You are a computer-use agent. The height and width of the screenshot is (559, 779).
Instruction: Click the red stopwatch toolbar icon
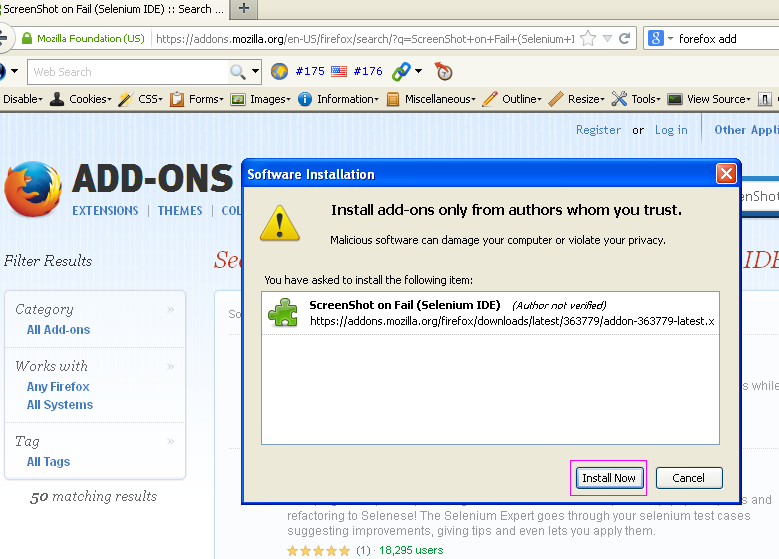(444, 72)
